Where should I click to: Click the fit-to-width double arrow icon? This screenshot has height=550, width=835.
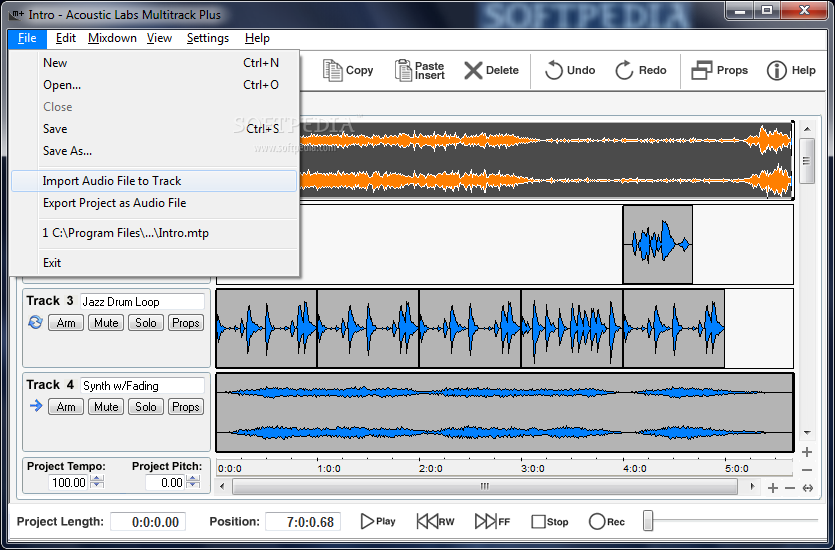tap(808, 488)
